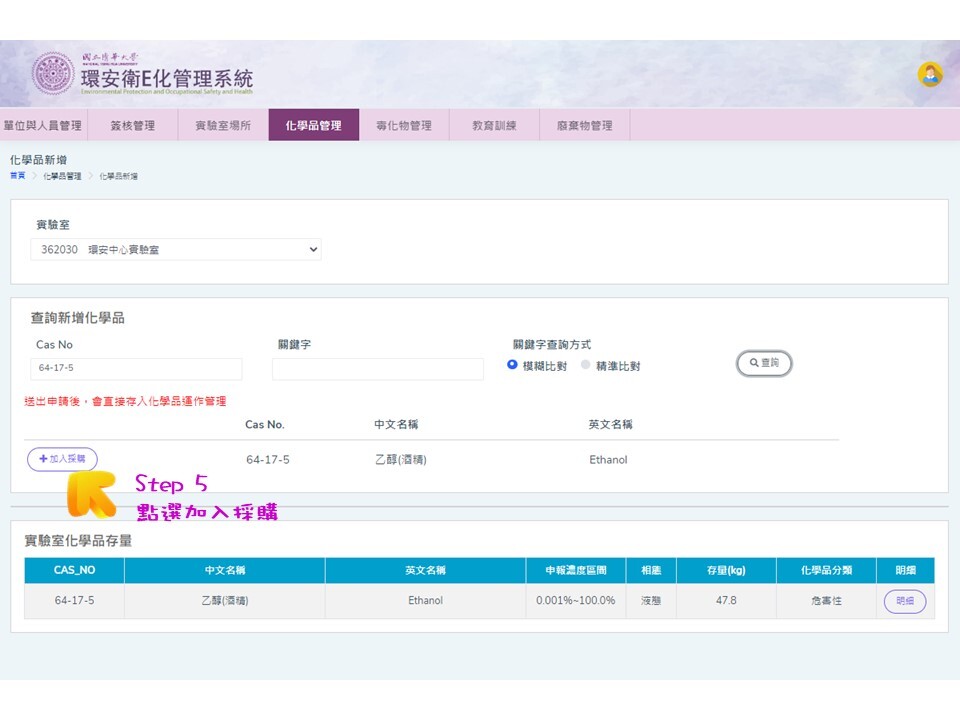Click the 首頁 breadcrumb link

click(17, 176)
